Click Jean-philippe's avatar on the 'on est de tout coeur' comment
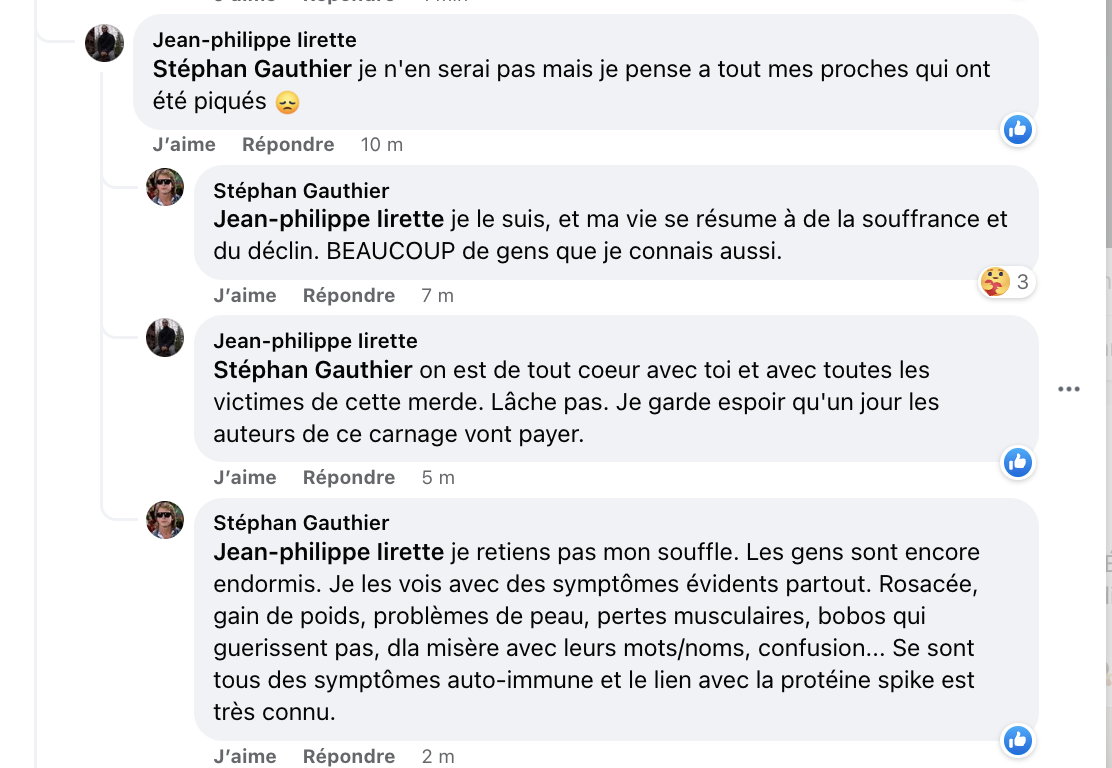Image resolution: width=1112 pixels, height=768 pixels. coord(165,338)
